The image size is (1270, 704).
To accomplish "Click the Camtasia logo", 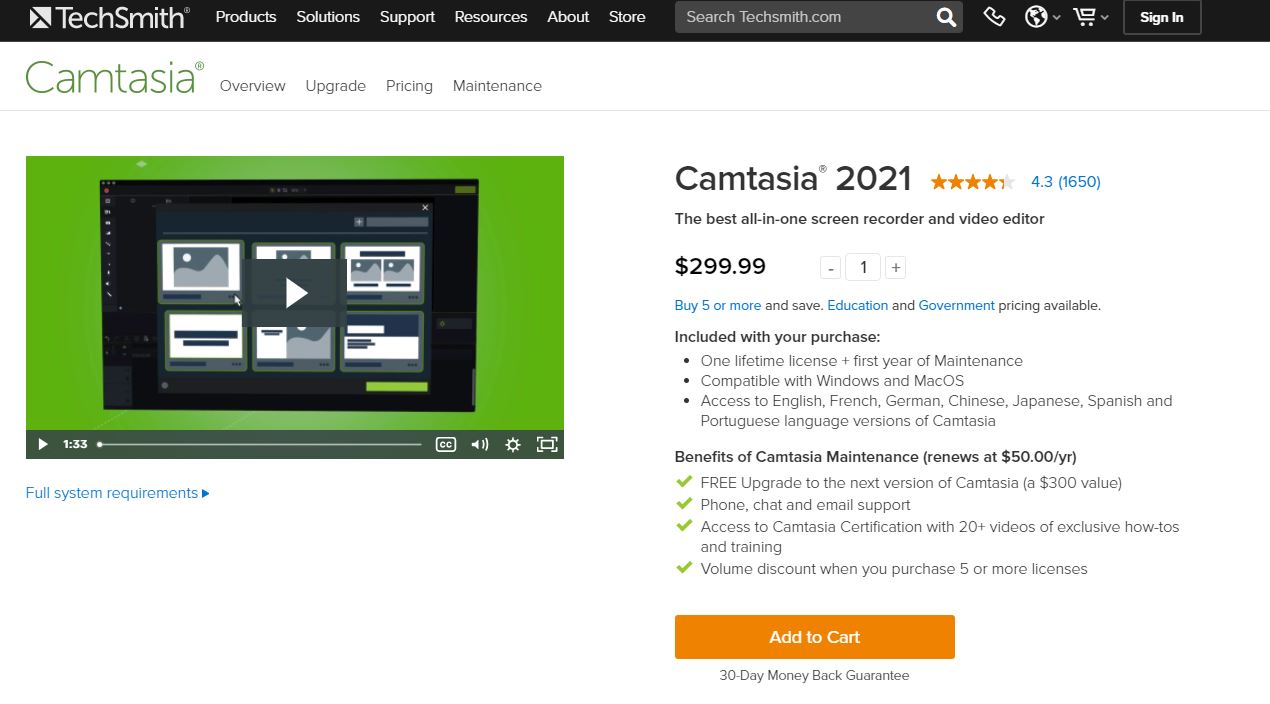I will point(115,78).
